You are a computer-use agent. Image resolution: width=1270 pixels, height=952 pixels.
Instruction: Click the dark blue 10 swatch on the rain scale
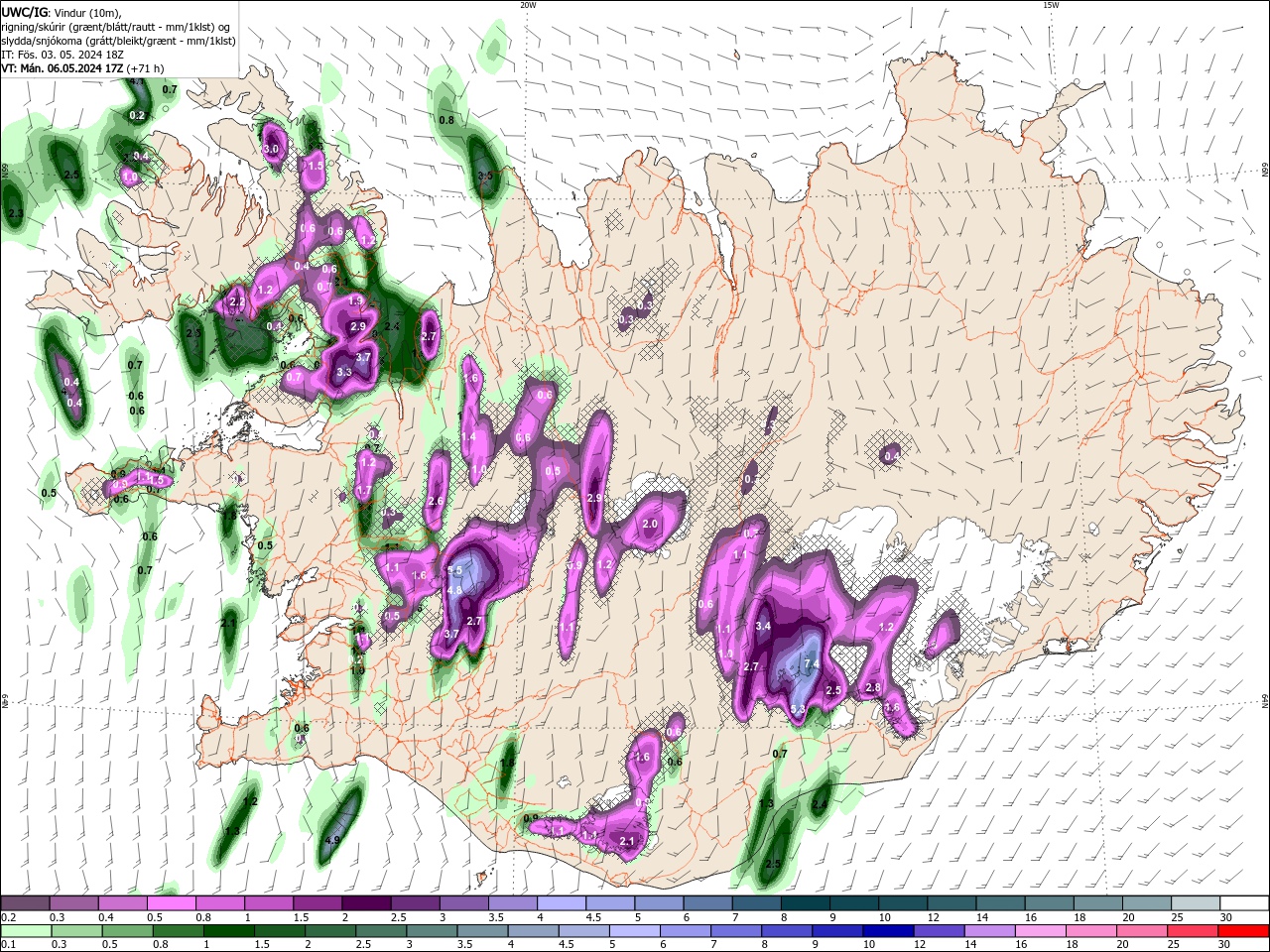(x=886, y=931)
